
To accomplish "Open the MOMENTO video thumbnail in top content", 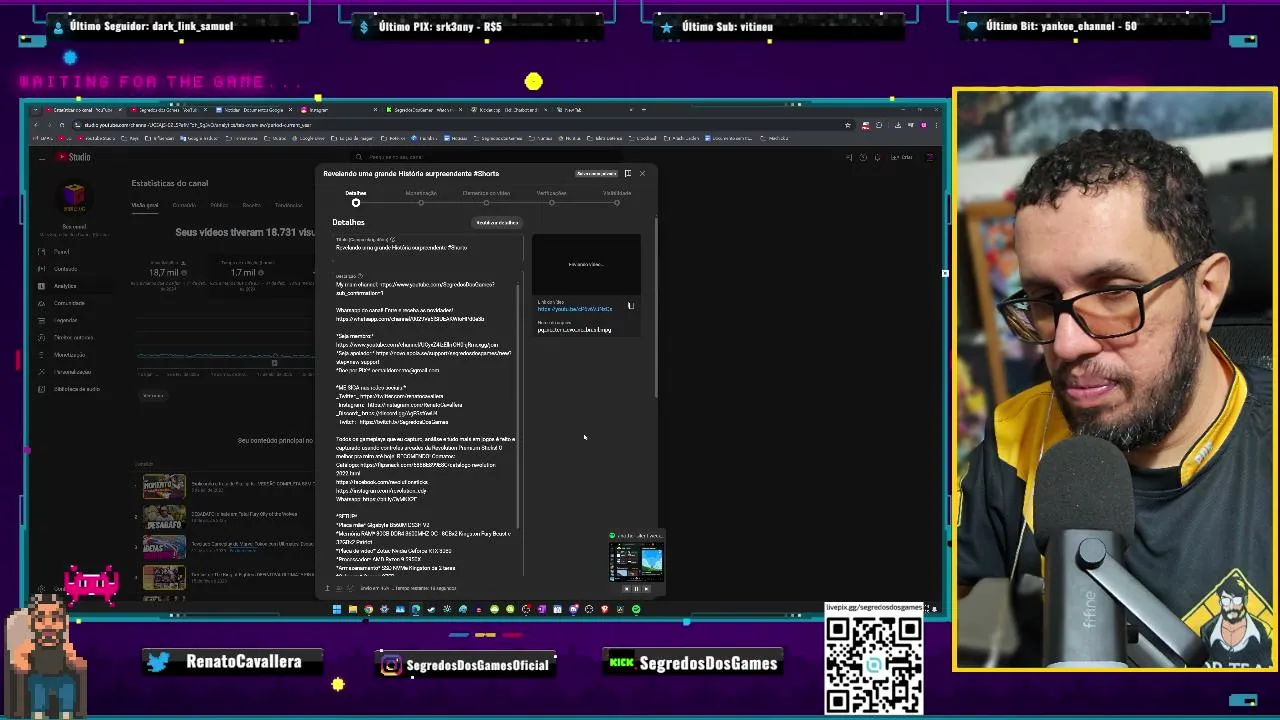I will coord(164,487).
